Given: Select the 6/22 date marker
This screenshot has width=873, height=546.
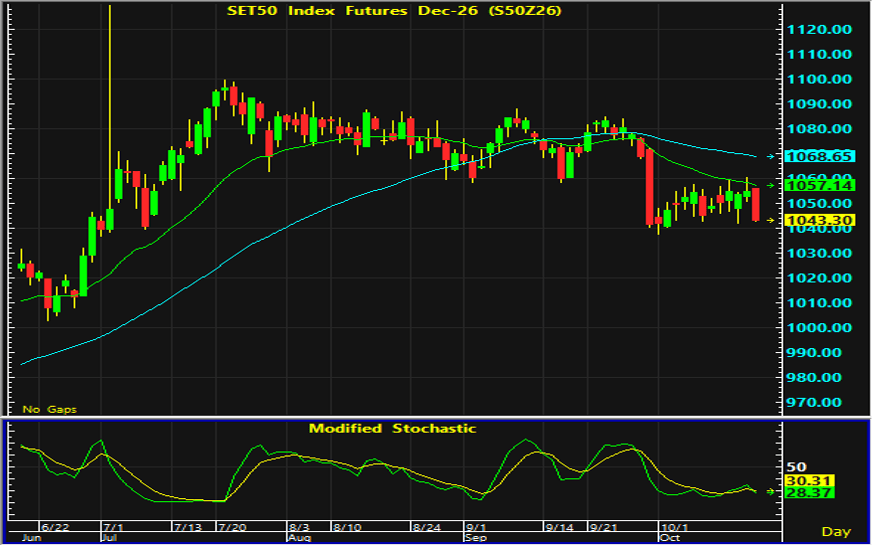Looking at the screenshot, I should [x=56, y=527].
